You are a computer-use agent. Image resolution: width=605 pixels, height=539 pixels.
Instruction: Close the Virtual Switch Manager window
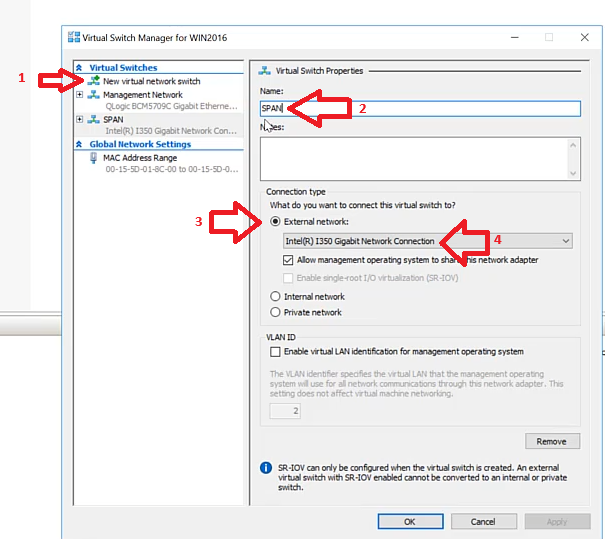(x=585, y=37)
